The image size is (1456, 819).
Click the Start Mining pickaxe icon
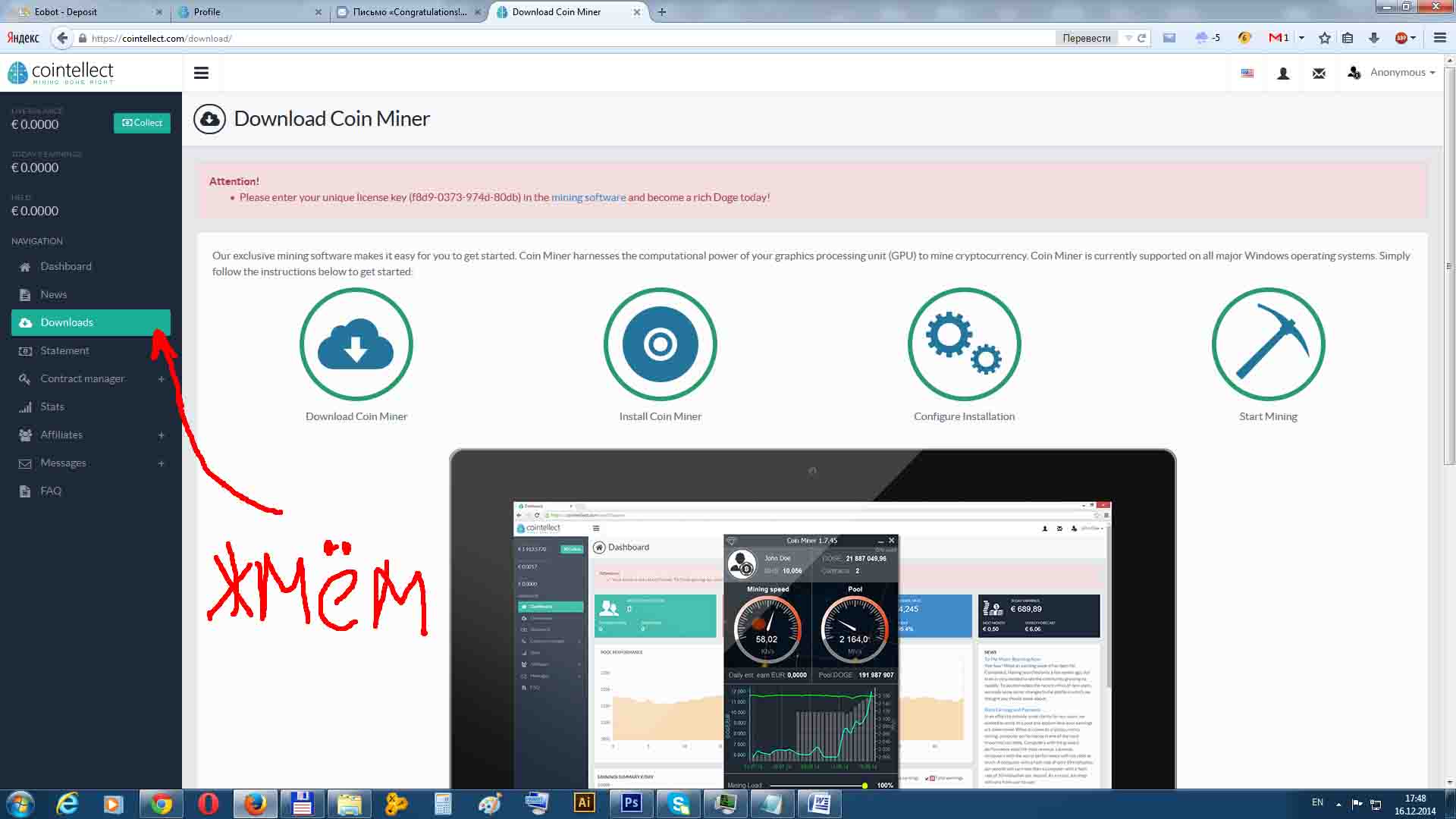coord(1268,344)
